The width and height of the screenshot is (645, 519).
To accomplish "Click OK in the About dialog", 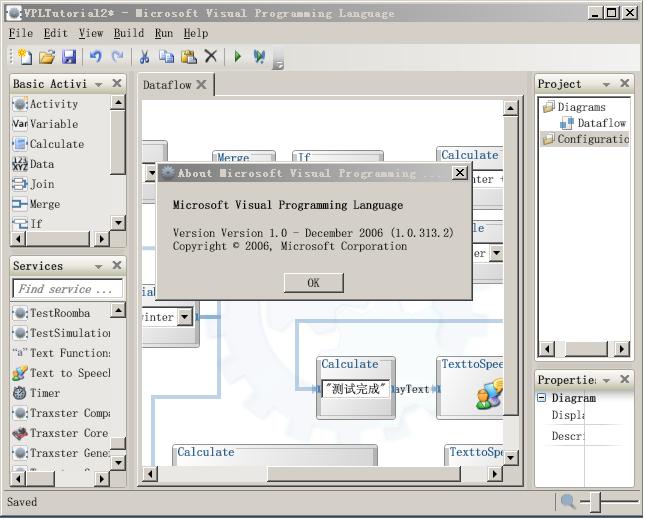I will 313,283.
